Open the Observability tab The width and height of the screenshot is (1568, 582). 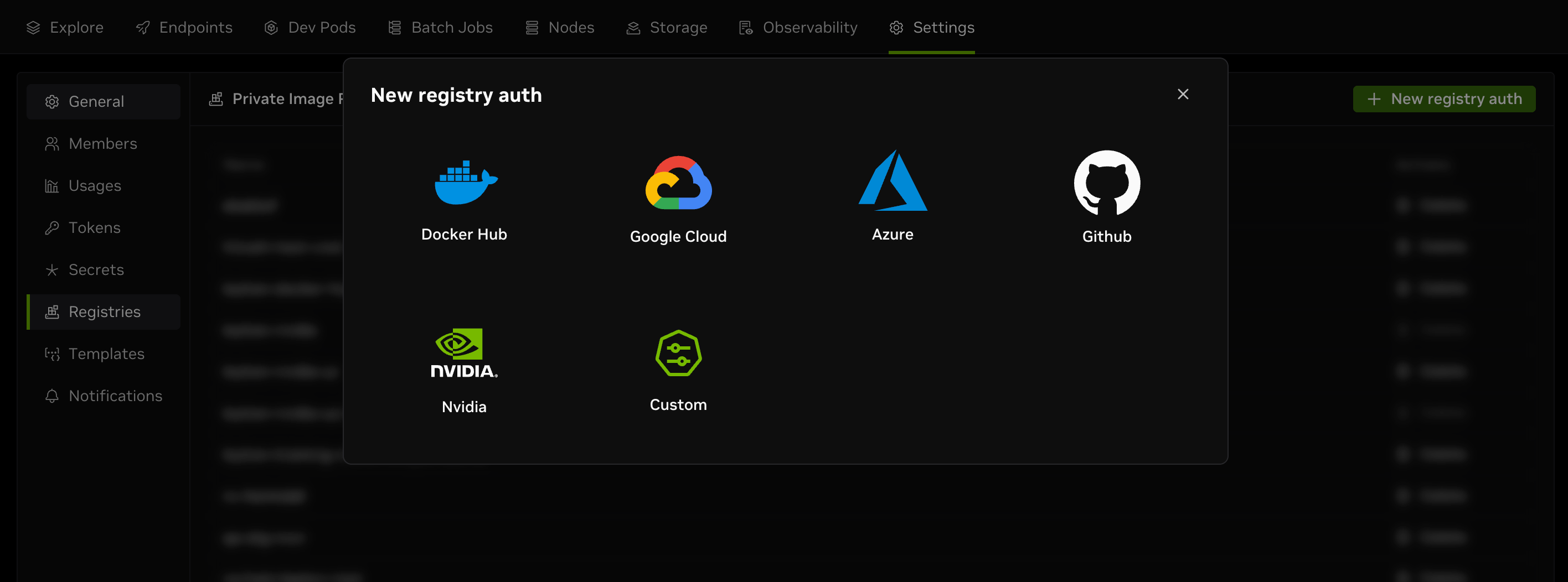coord(798,27)
